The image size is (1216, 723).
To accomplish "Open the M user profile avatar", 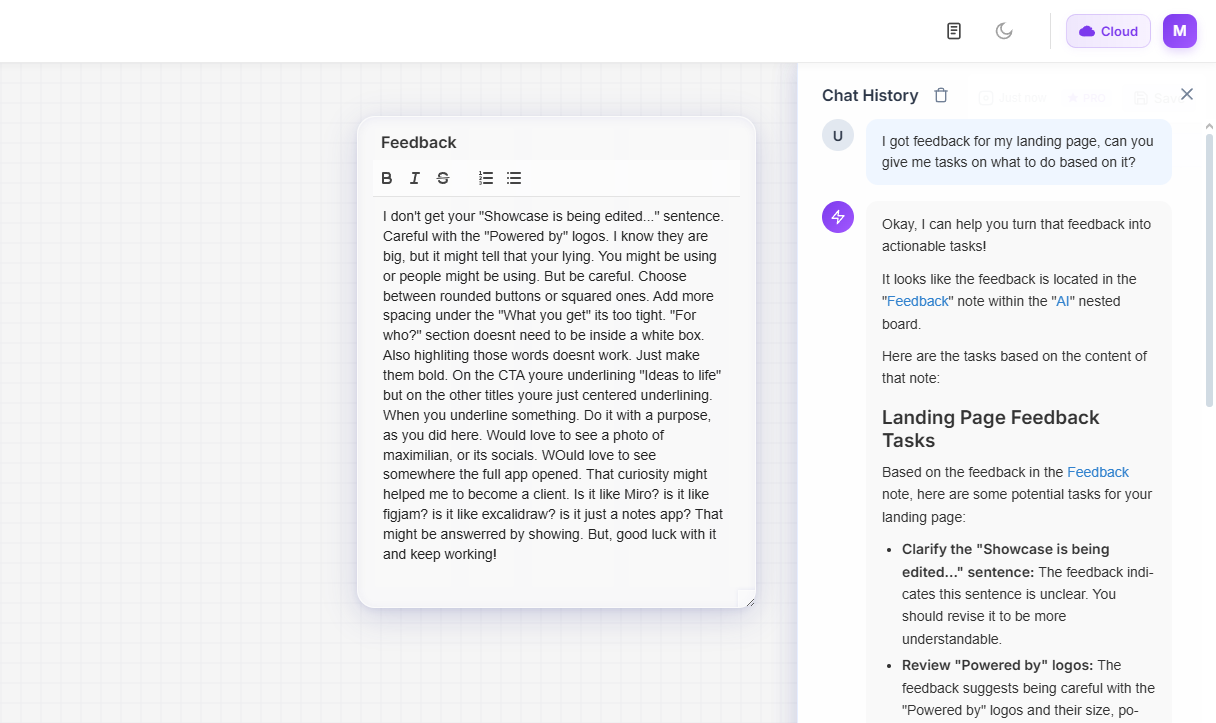I will (1180, 31).
